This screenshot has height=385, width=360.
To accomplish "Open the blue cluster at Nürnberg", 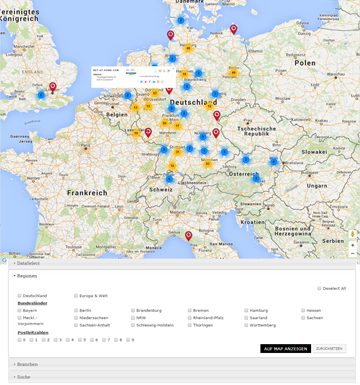I will click(x=203, y=137).
